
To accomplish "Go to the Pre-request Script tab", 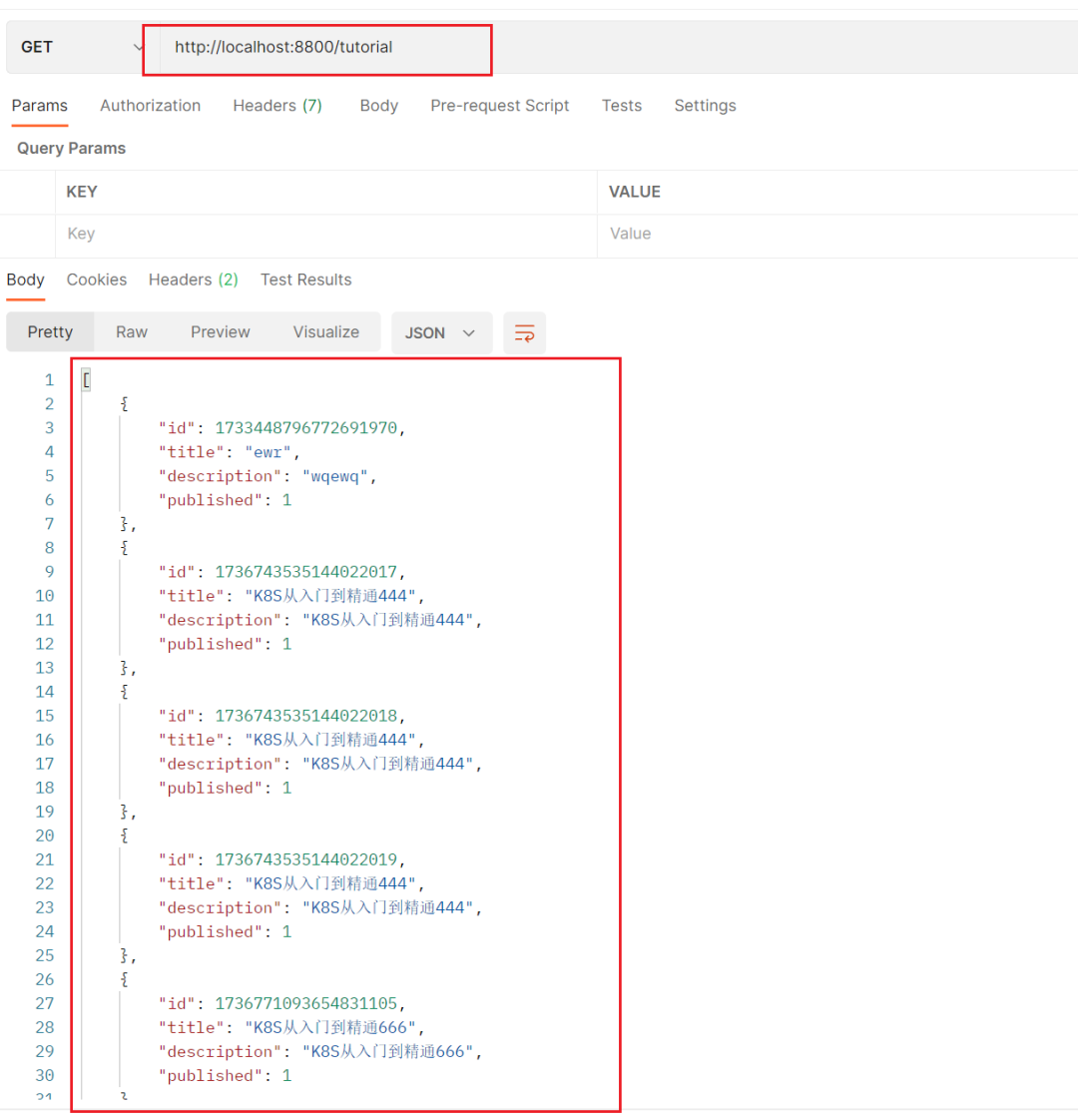I will point(499,106).
